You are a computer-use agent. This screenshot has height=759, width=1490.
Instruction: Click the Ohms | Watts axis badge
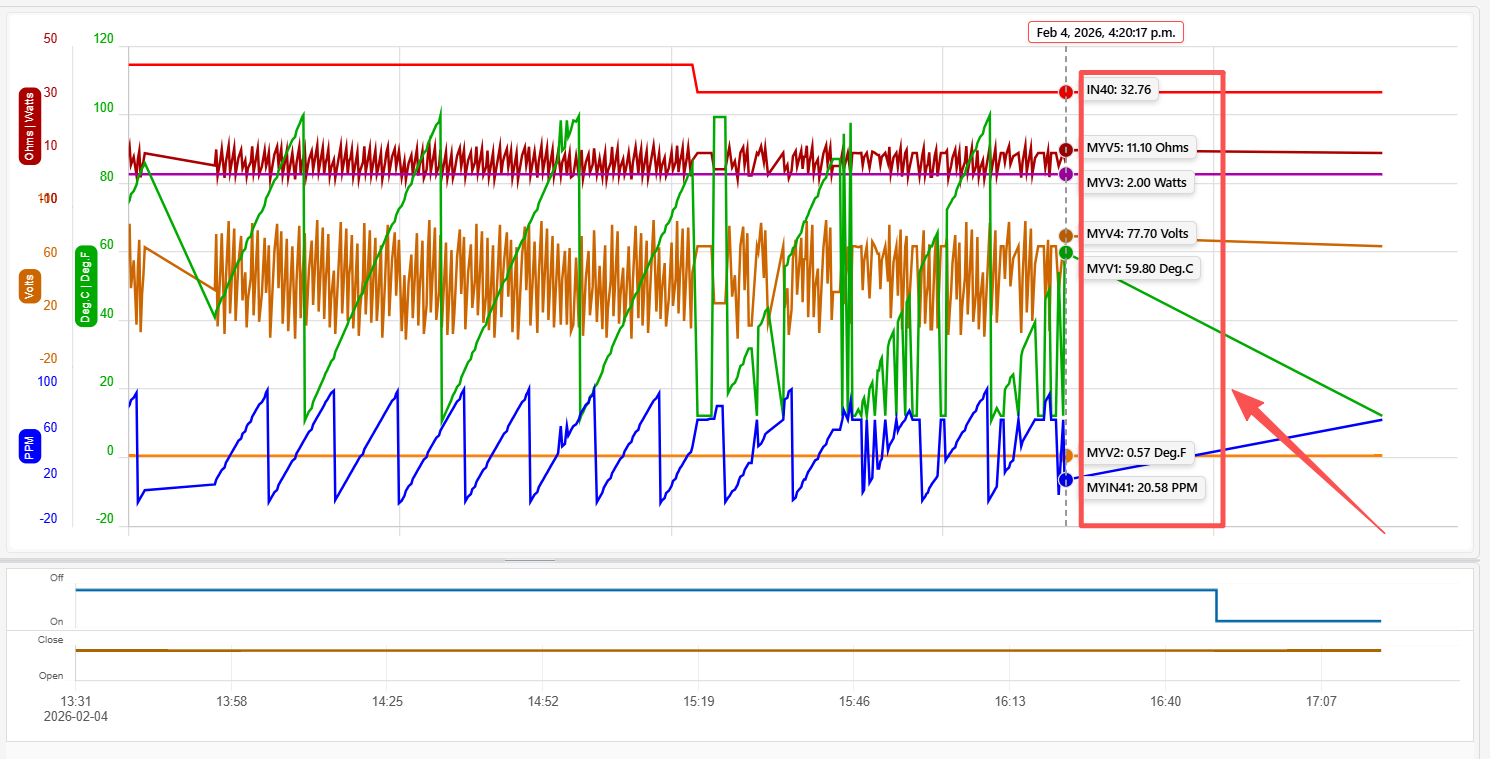coord(29,126)
